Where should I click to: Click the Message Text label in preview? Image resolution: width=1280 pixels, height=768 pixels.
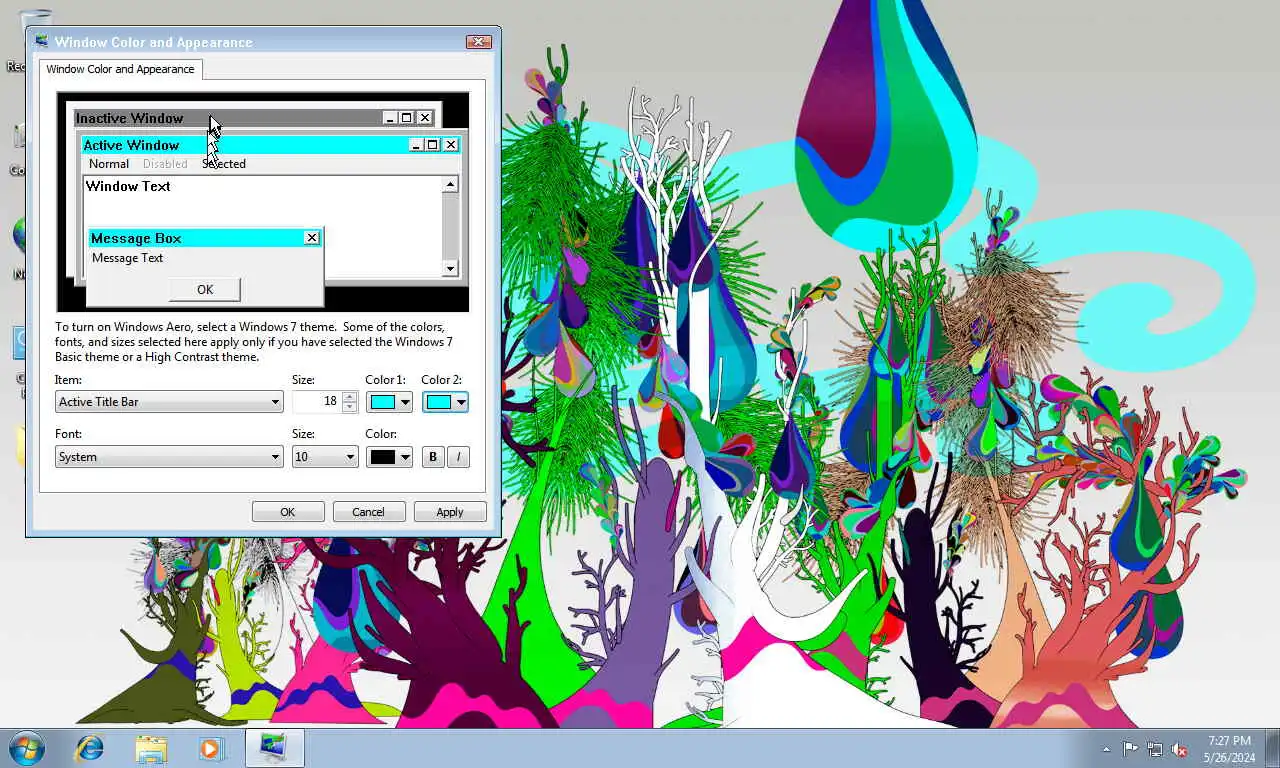tap(127, 258)
